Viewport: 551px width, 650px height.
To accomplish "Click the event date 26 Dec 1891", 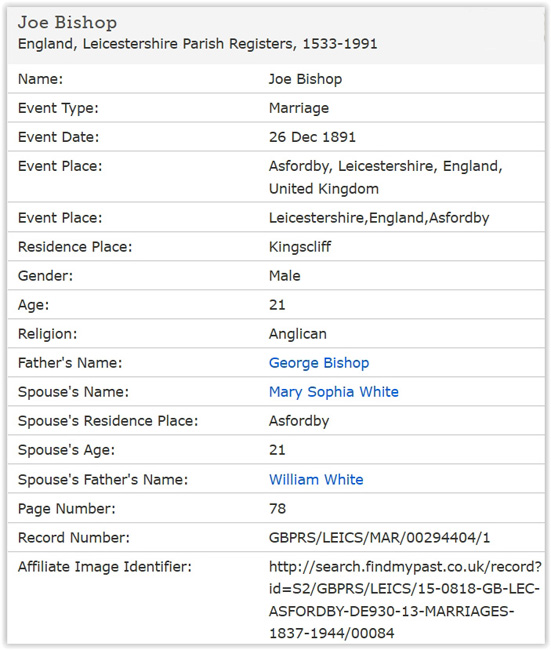I will pyautogui.click(x=312, y=137).
